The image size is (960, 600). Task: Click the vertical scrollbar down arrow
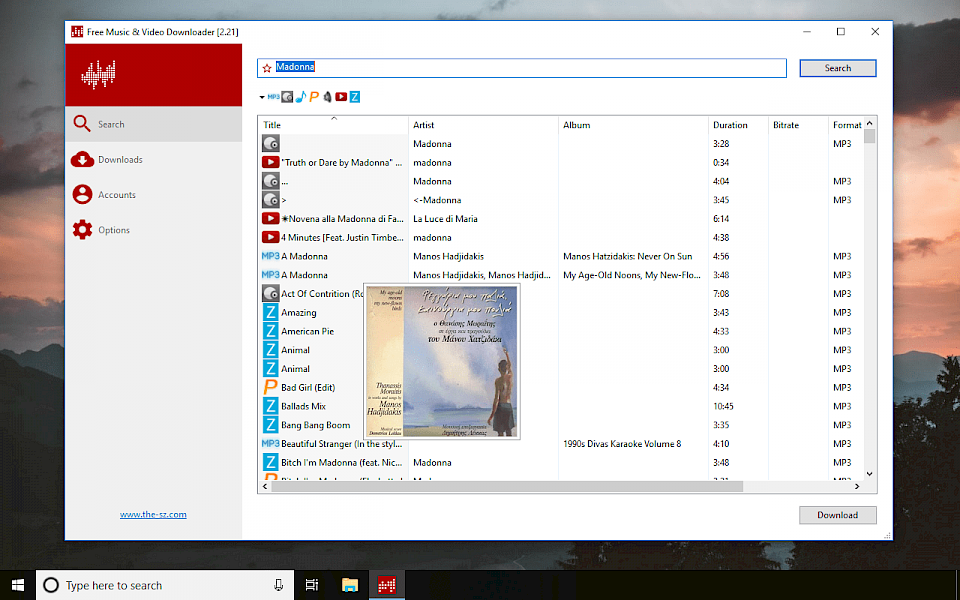[x=869, y=474]
